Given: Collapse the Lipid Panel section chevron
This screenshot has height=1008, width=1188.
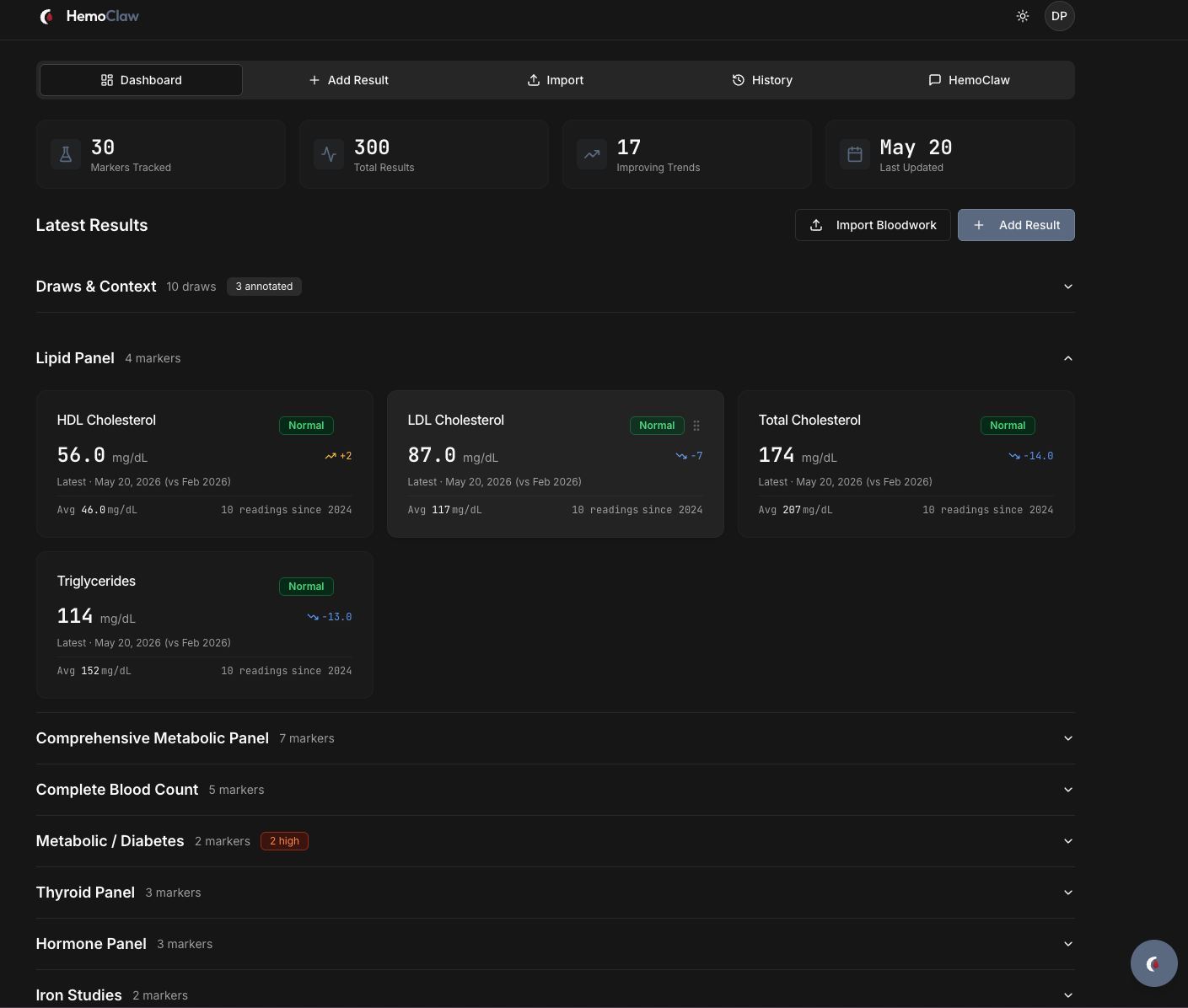Looking at the screenshot, I should click(1068, 358).
